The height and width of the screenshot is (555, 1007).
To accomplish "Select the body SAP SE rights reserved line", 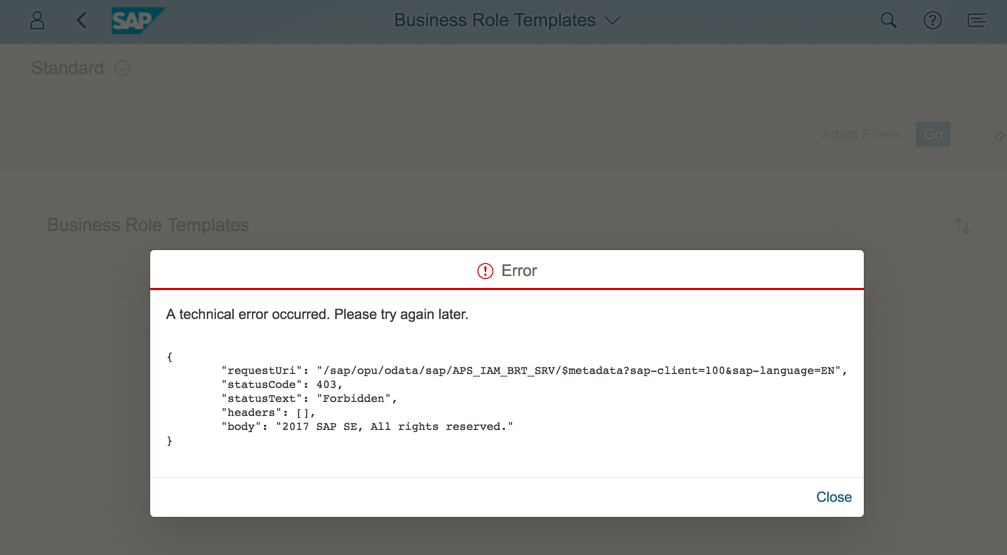I will click(367, 427).
